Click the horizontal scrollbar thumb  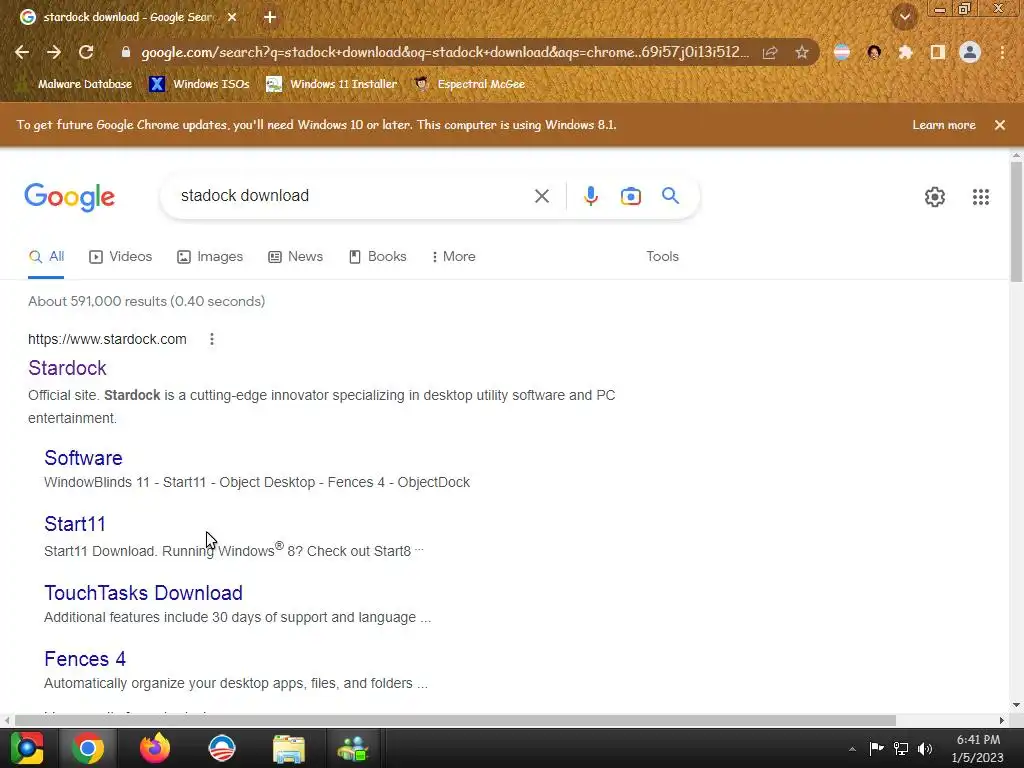pyautogui.click(x=455, y=720)
